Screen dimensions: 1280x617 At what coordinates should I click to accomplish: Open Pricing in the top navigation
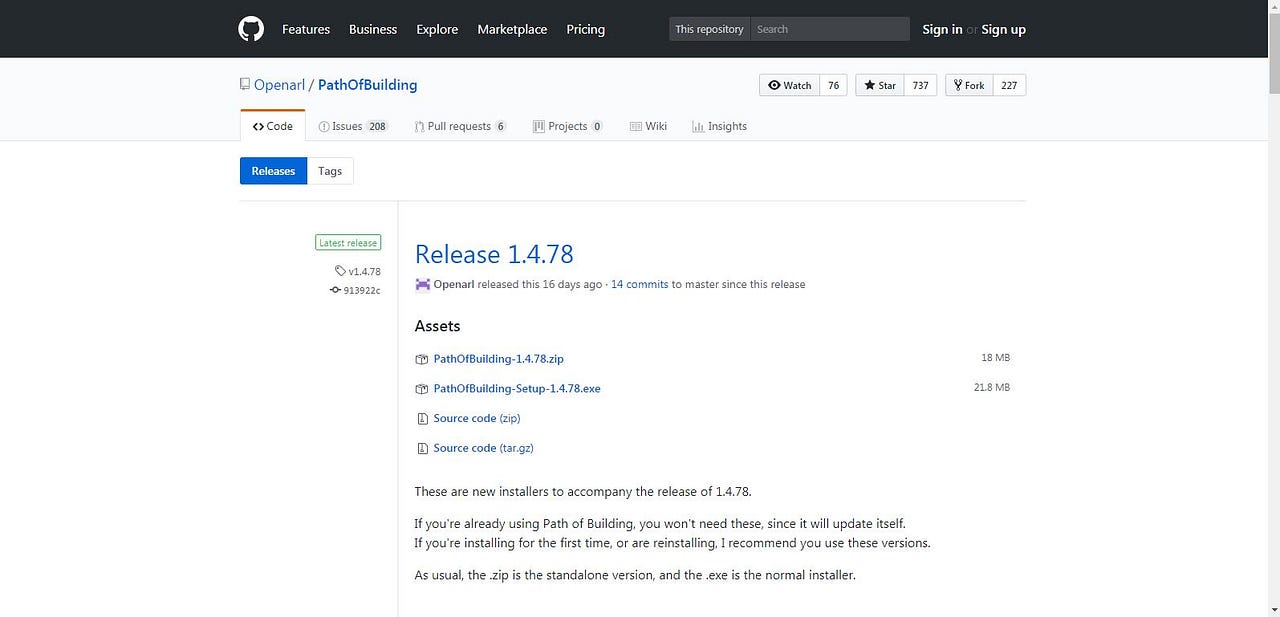586,29
